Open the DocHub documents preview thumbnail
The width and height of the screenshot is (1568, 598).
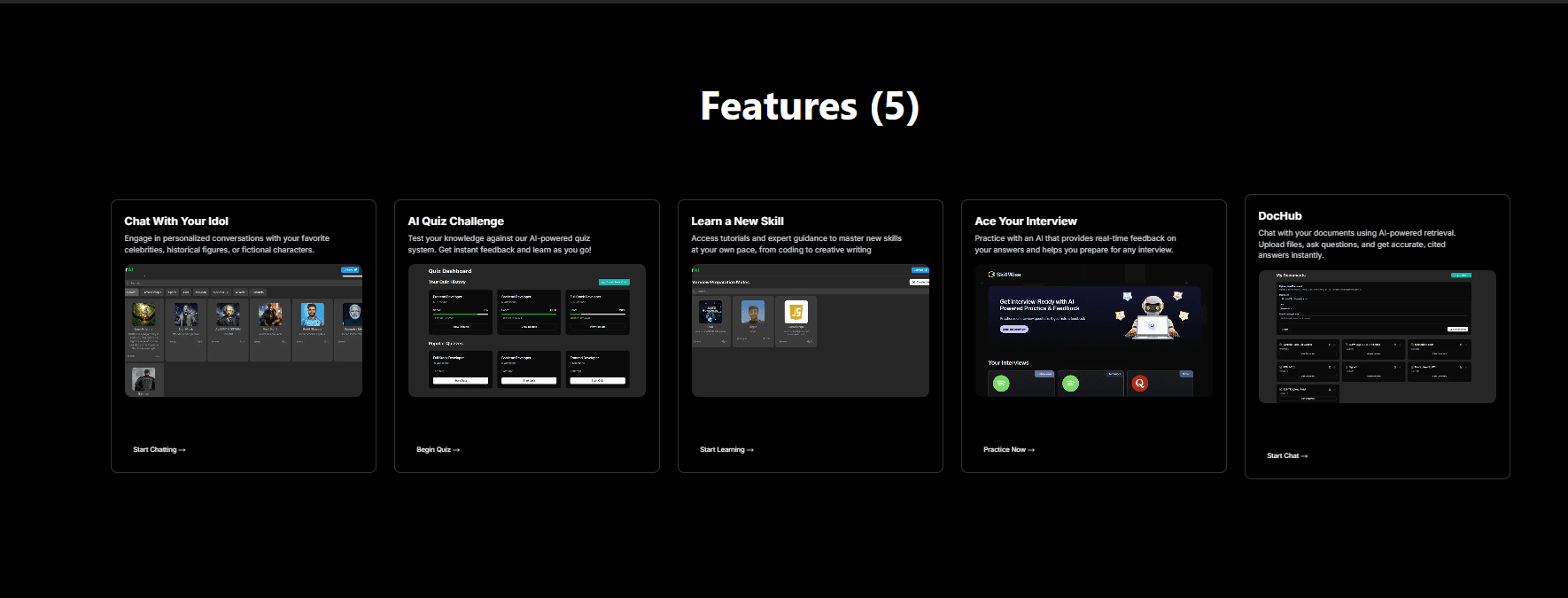click(x=1378, y=337)
